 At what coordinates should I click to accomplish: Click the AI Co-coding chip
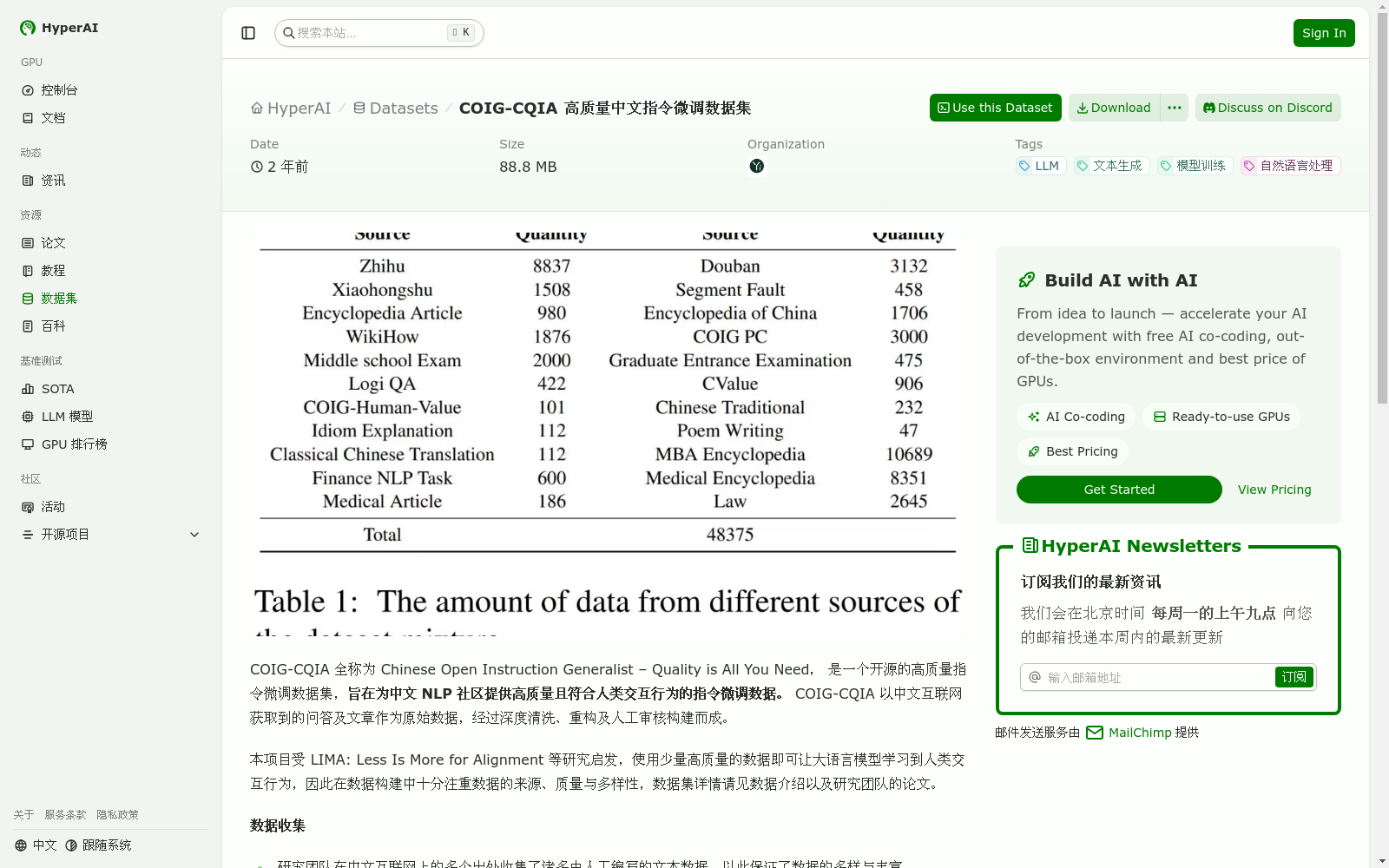tap(1076, 417)
